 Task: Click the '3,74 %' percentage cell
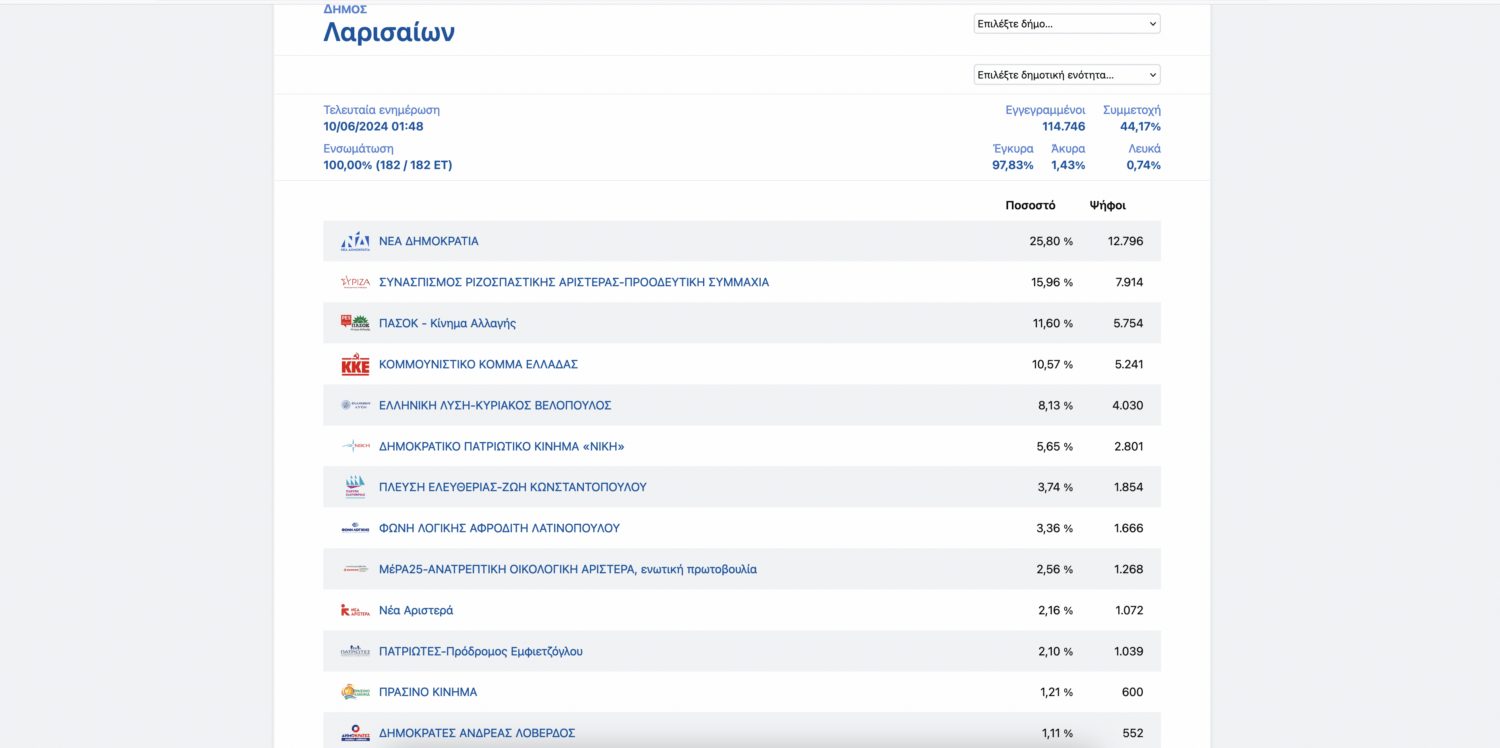(1055, 487)
